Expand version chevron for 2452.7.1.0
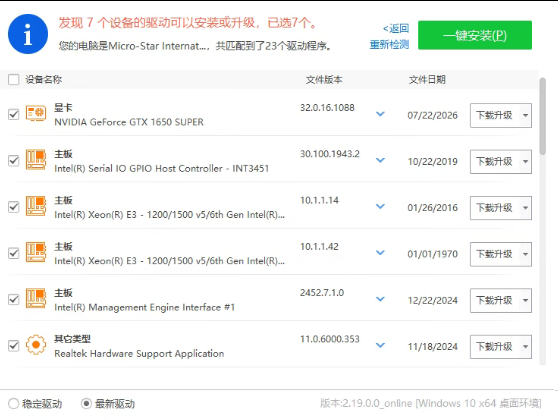The image size is (558, 420). pos(380,299)
